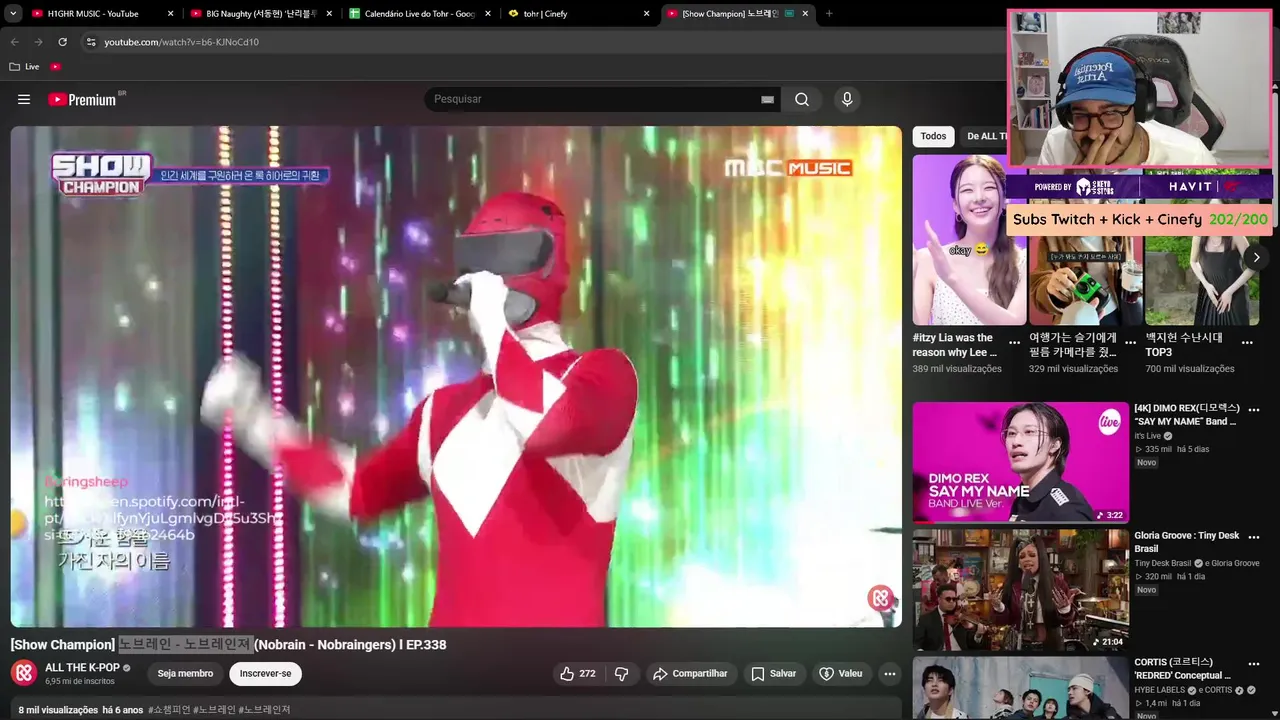1280x720 pixels.
Task: Like the video with thumbs up
Action: tap(578, 673)
